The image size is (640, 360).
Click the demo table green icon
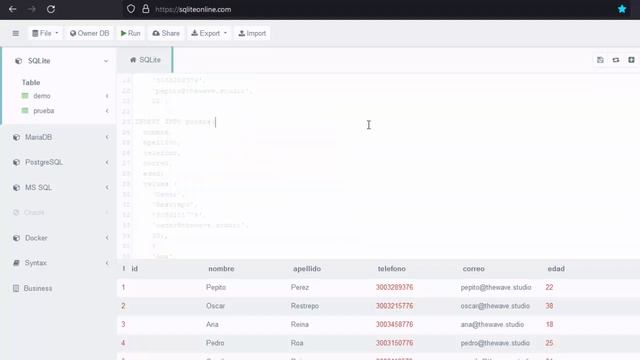(25, 96)
